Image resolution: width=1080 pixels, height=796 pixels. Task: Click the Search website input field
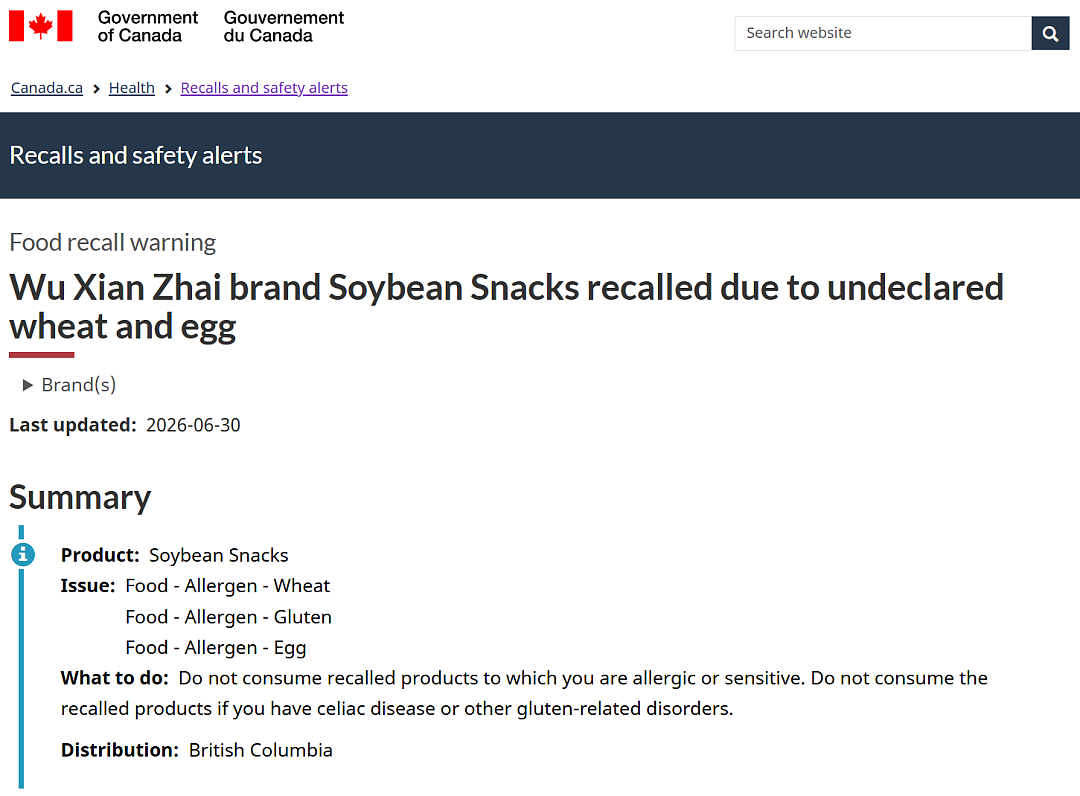point(883,33)
